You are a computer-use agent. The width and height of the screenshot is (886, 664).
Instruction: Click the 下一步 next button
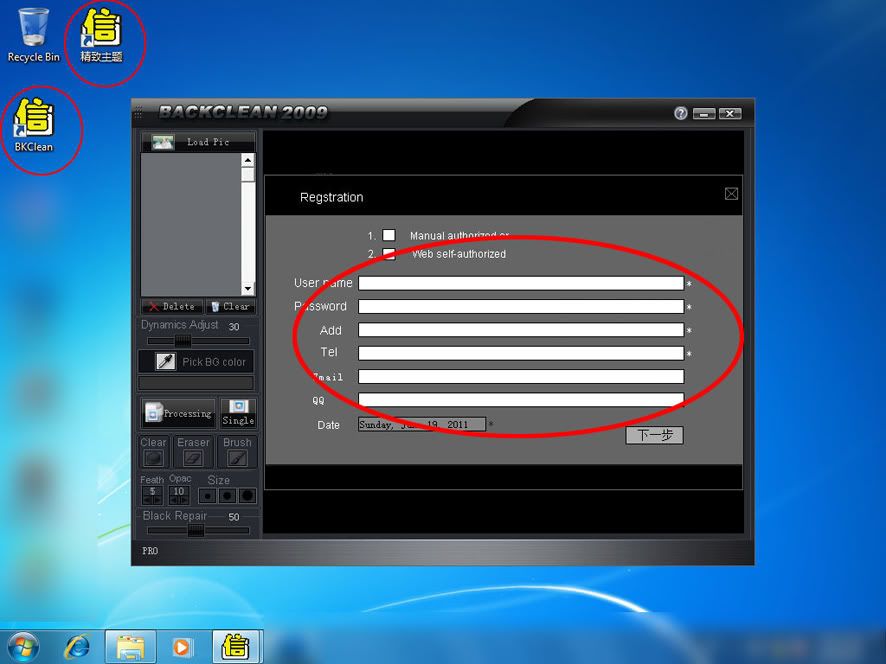point(654,435)
